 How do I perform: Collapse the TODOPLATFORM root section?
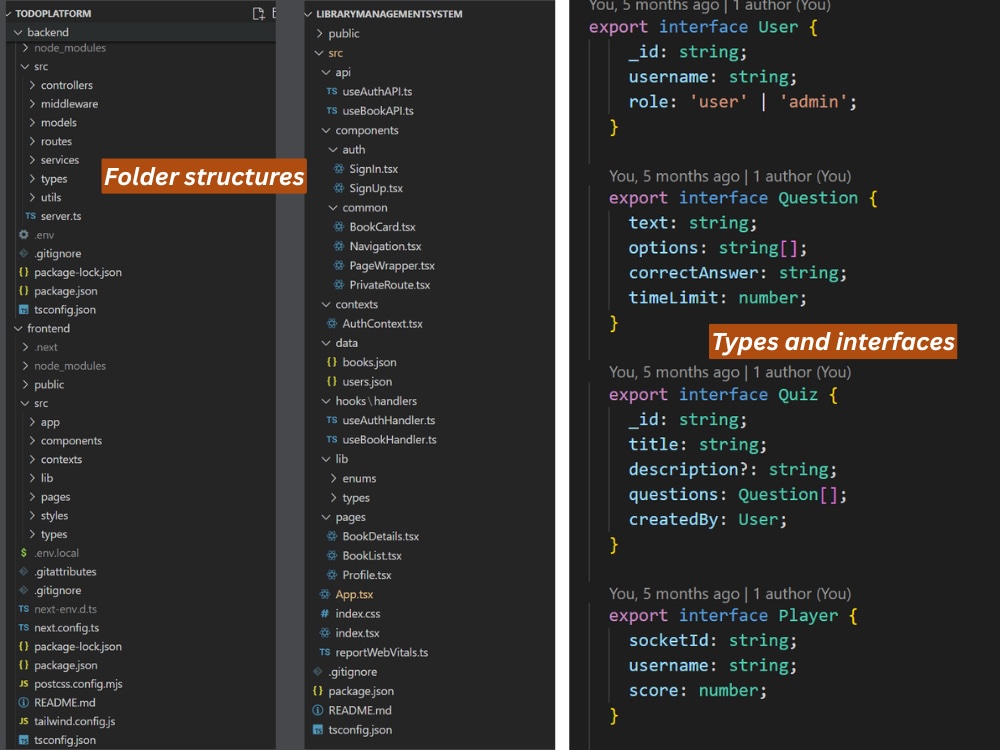point(8,13)
